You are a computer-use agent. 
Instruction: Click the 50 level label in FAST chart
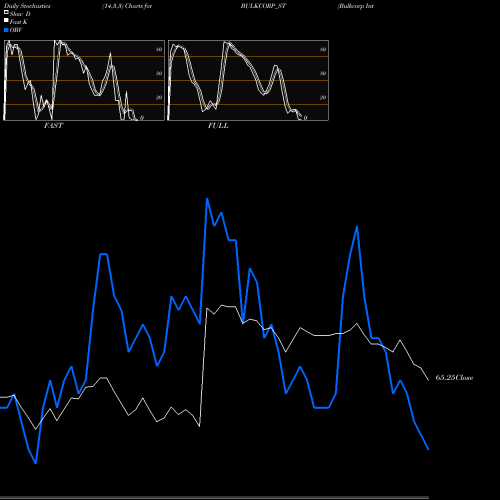click(x=159, y=73)
